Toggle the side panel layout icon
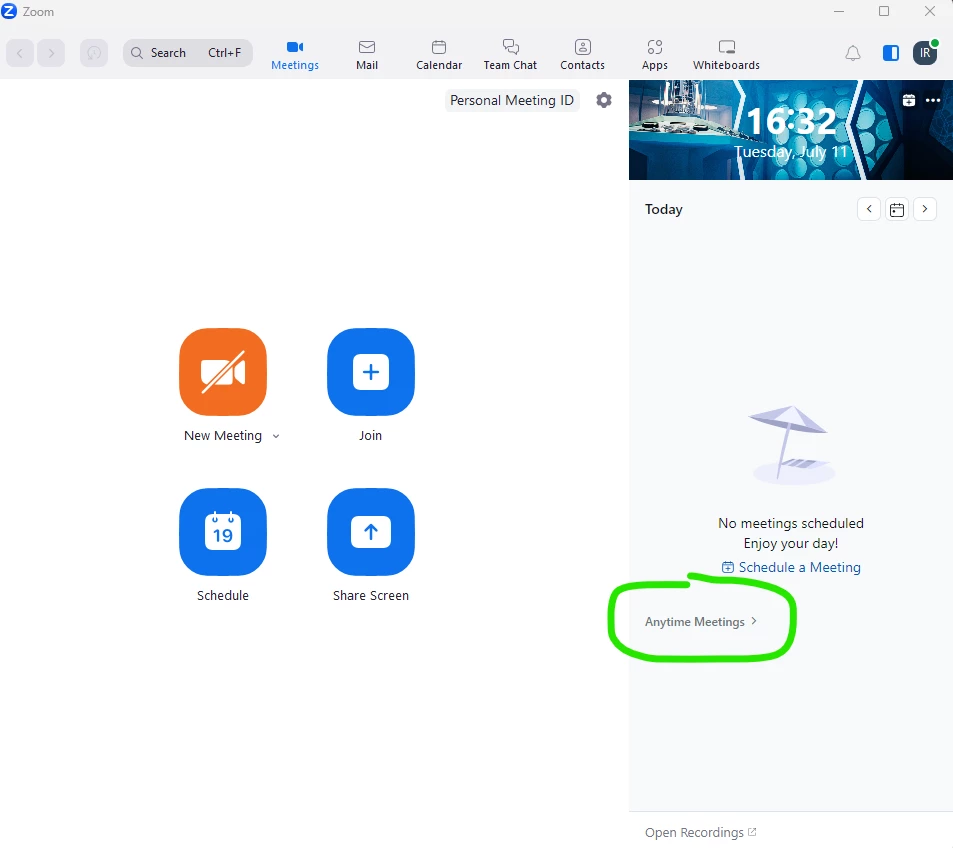 click(891, 53)
